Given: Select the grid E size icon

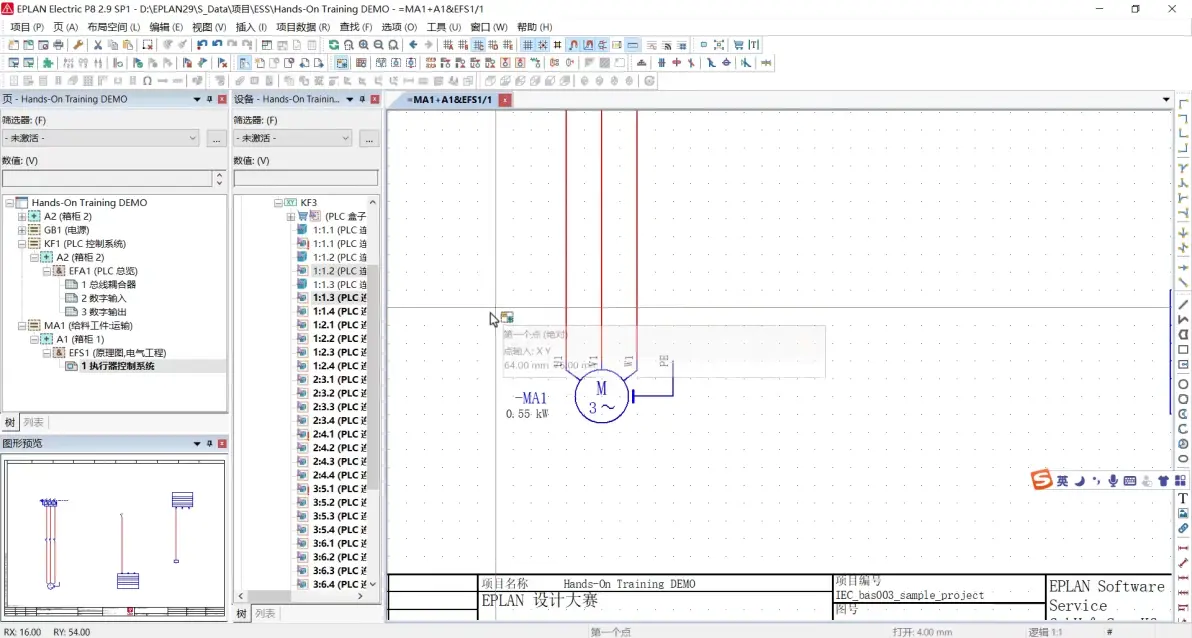Looking at the screenshot, I should pyautogui.click(x=508, y=45).
